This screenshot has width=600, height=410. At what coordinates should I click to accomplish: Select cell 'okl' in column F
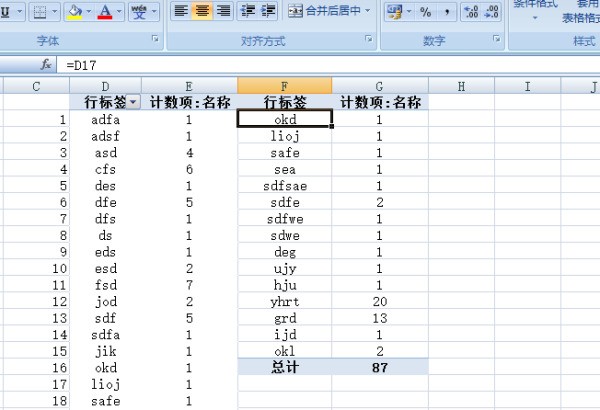coord(285,351)
